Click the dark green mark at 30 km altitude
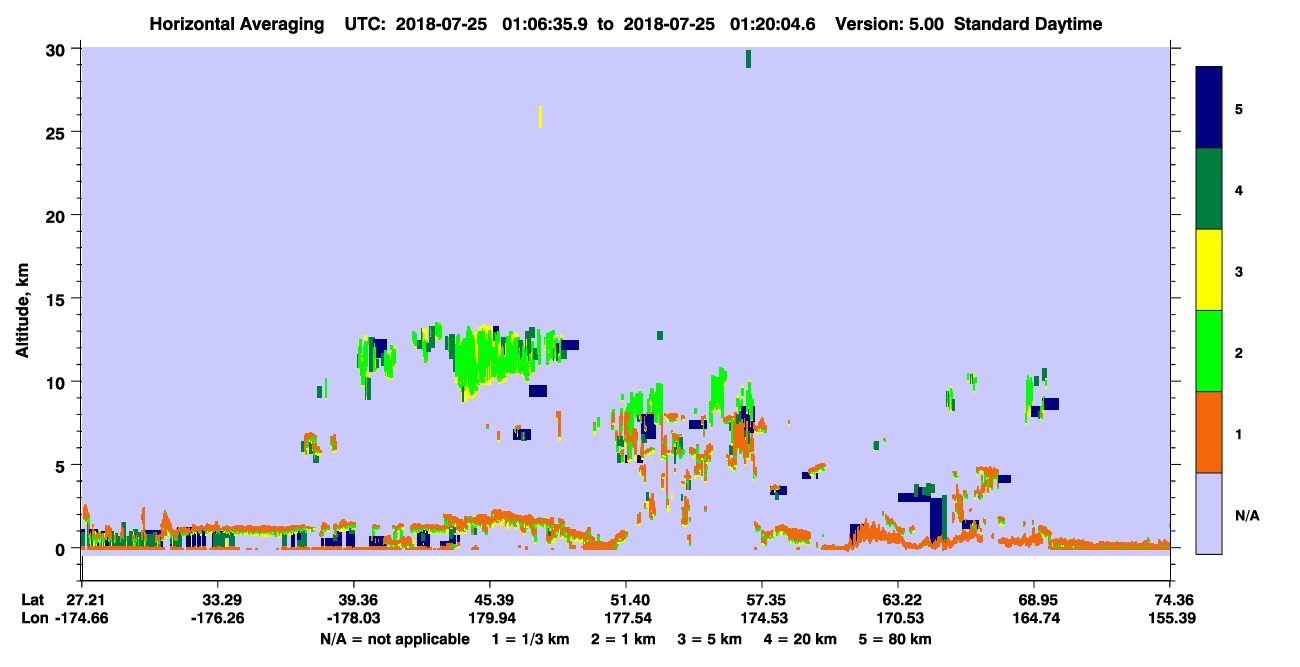Viewport: 1300px width, 667px height. (748, 58)
